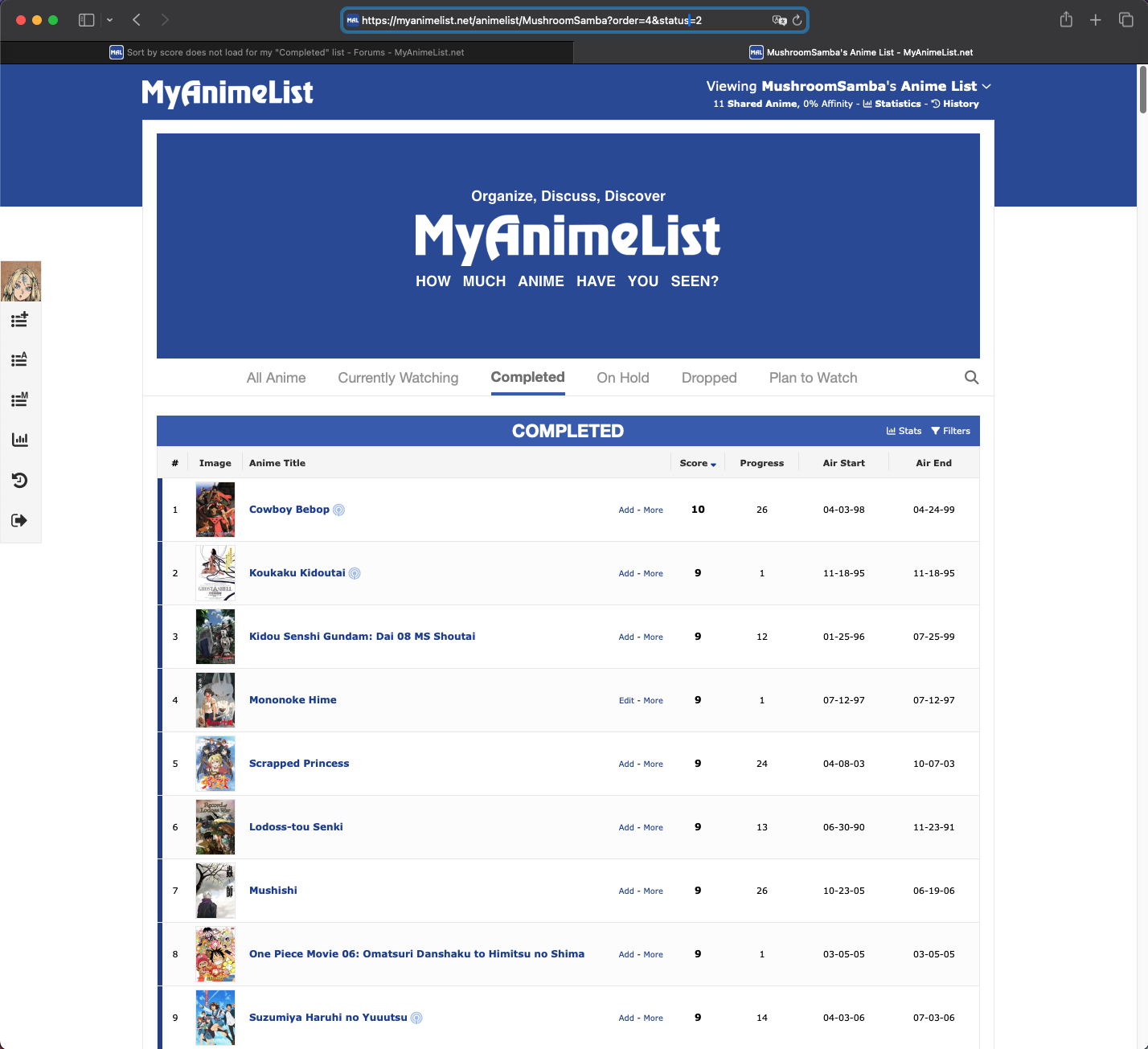Open the bar chart statistics sidebar icon

click(x=20, y=440)
